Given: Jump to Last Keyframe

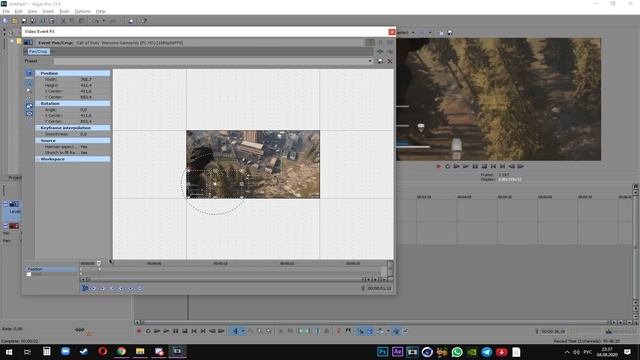Looking at the screenshot, I should pyautogui.click(x=122, y=288).
